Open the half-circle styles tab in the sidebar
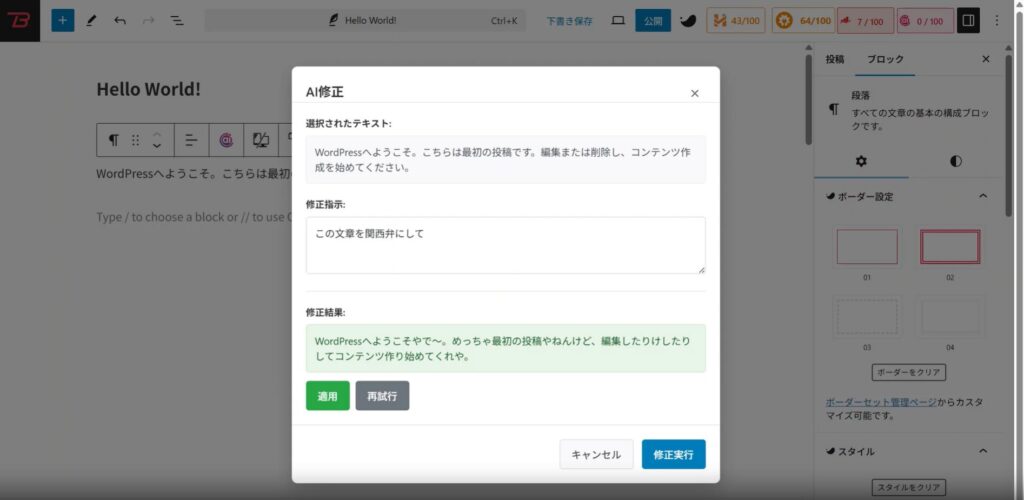1024x500 pixels. 955,161
